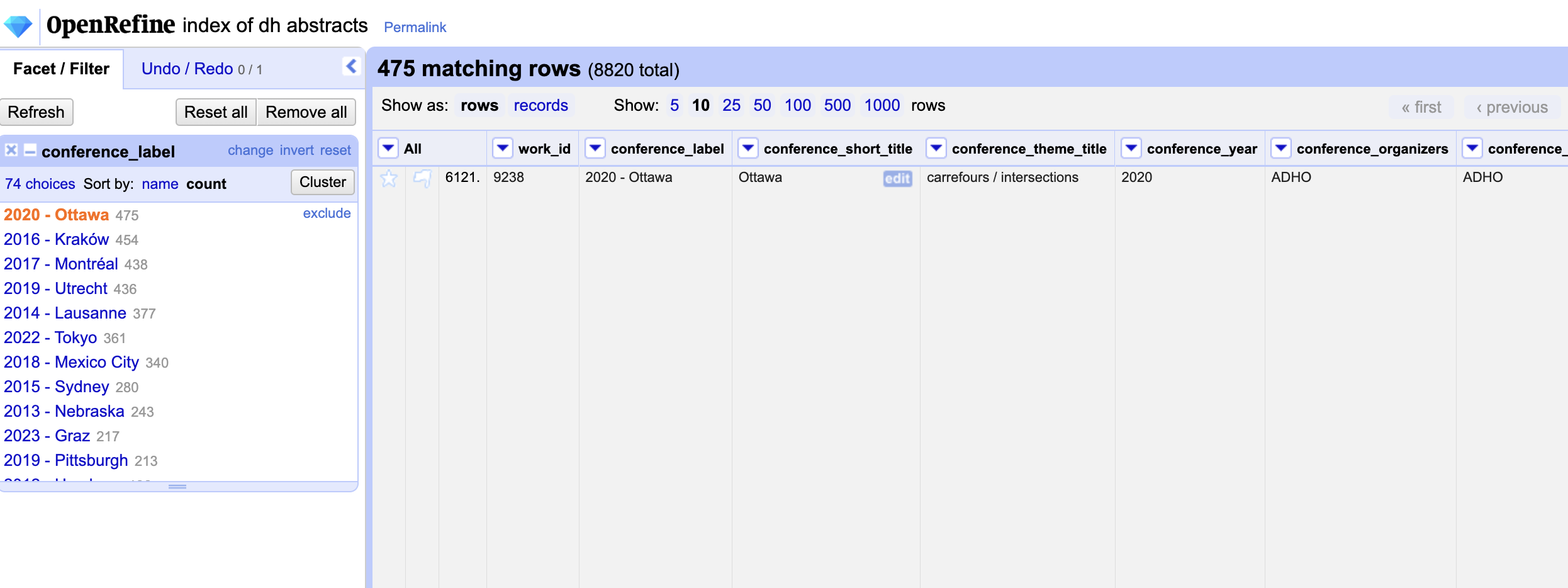1568x588 pixels.
Task: Open conference_year column dropdown
Action: coord(1131,149)
